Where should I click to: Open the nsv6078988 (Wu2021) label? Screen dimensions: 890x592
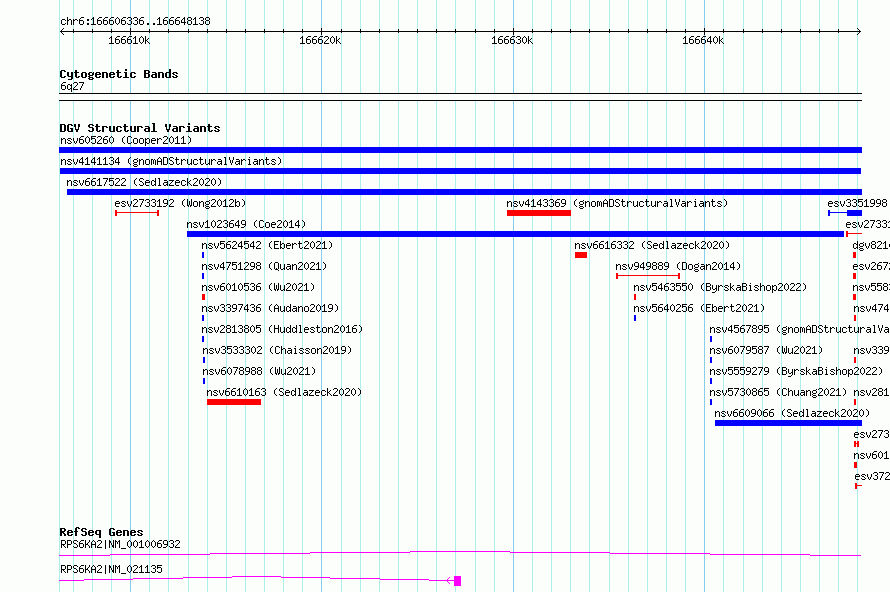click(x=259, y=371)
